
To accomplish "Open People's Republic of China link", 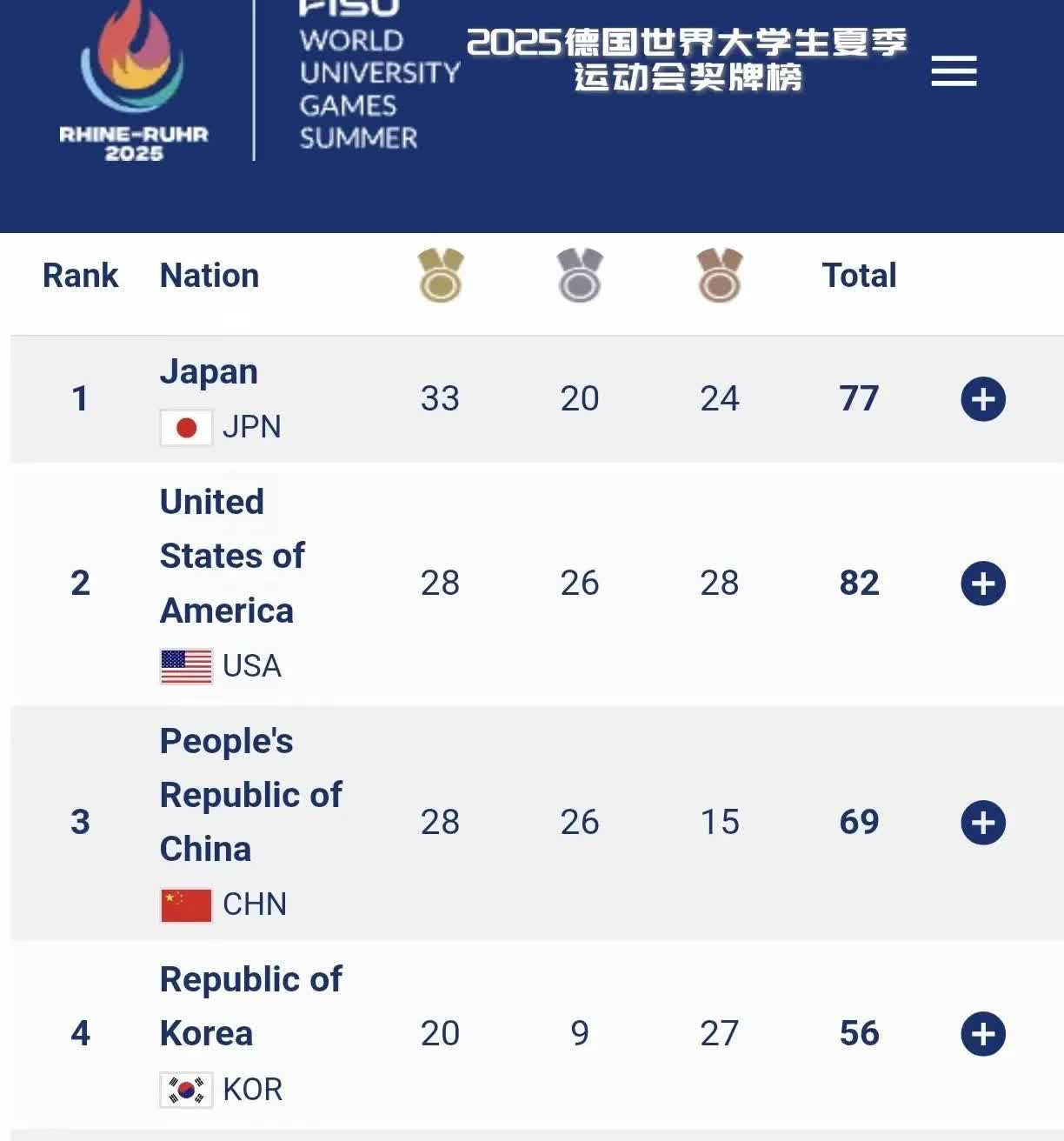I will click(x=250, y=795).
